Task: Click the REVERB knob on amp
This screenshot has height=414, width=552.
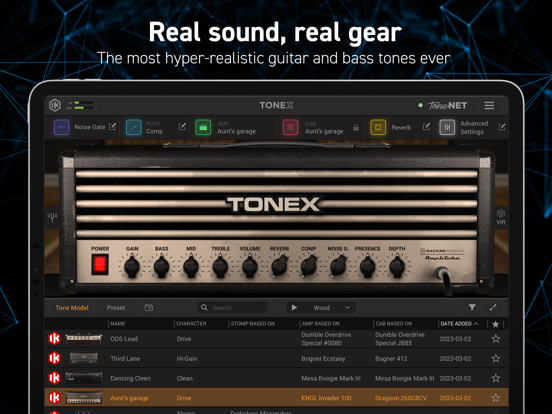Action: (280, 266)
